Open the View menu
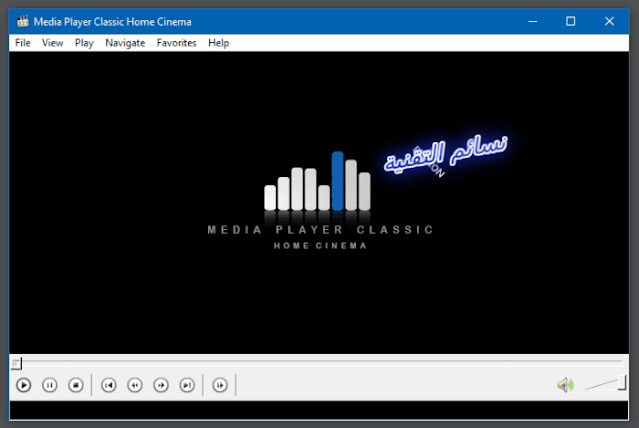The image size is (639, 428). tap(53, 43)
